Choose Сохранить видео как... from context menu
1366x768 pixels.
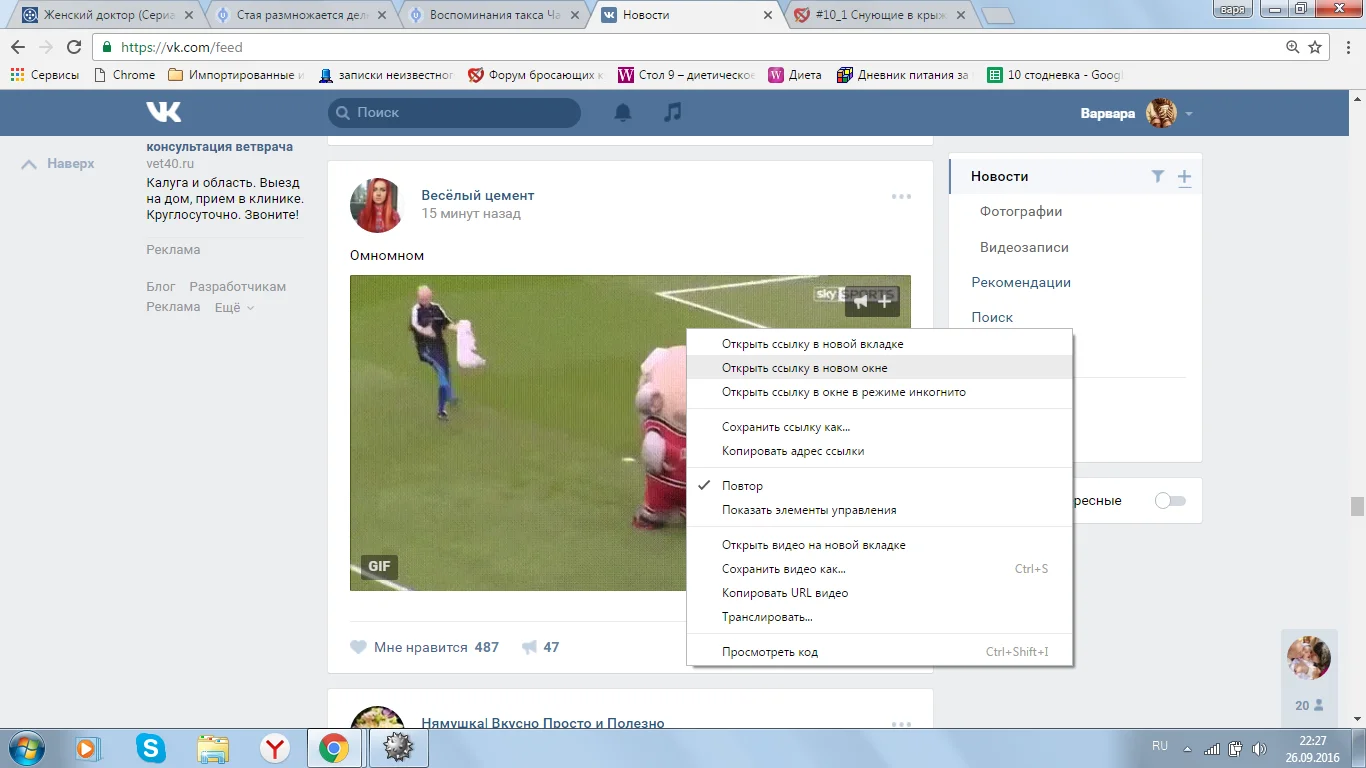pos(783,569)
